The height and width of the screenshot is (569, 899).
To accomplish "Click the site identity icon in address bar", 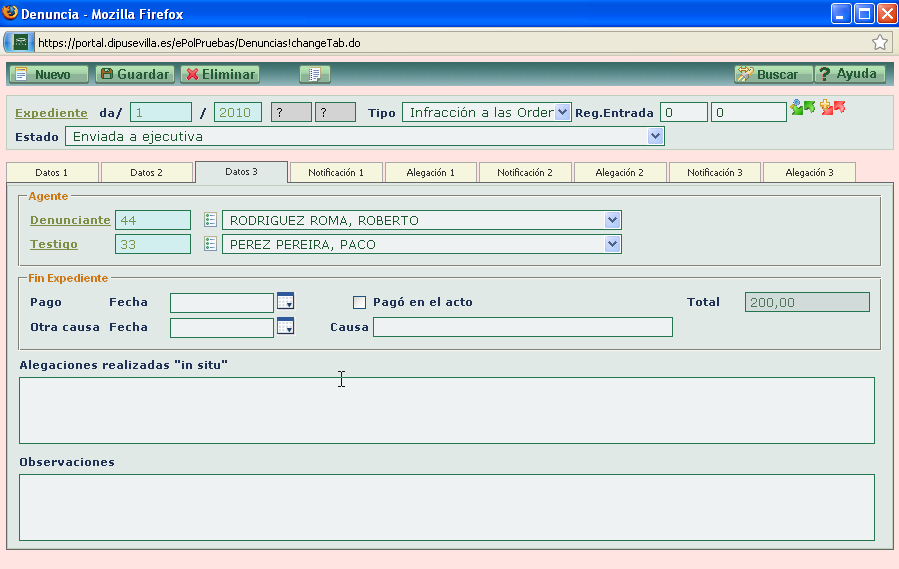I will click(x=20, y=42).
